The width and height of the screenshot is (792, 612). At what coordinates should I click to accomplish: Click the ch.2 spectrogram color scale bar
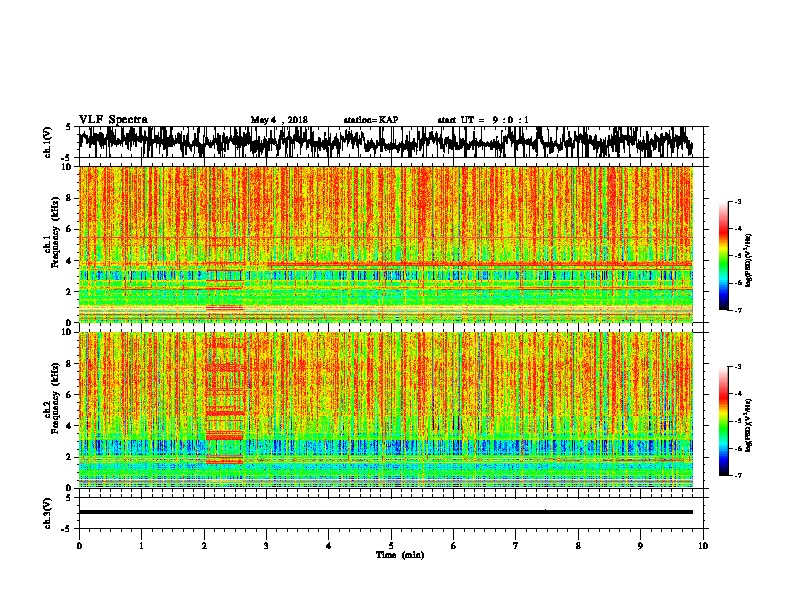pyautogui.click(x=723, y=421)
